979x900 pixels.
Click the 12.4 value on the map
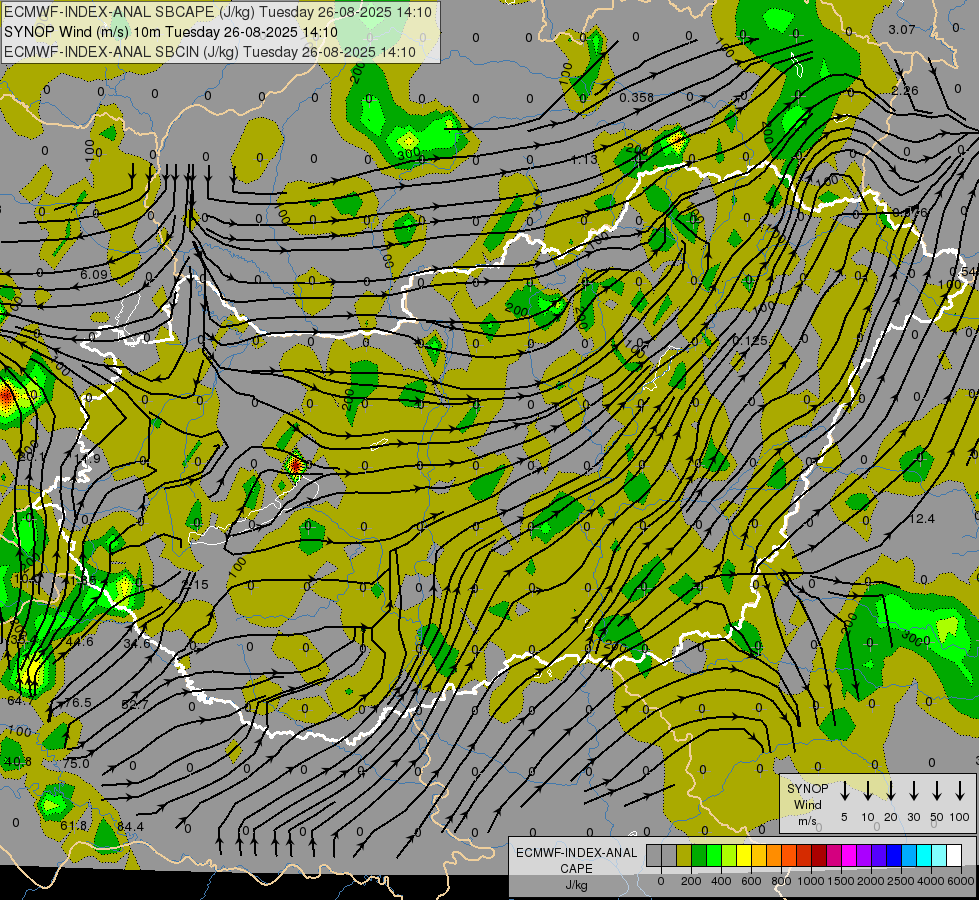(922, 518)
